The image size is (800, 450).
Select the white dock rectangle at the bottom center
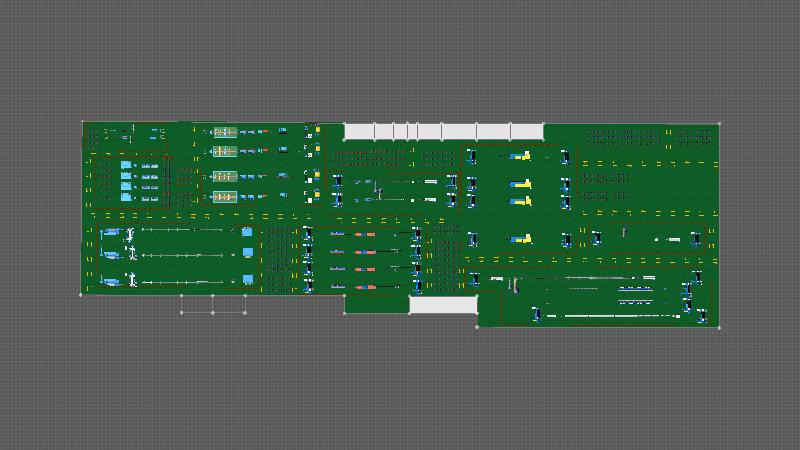(x=442, y=305)
